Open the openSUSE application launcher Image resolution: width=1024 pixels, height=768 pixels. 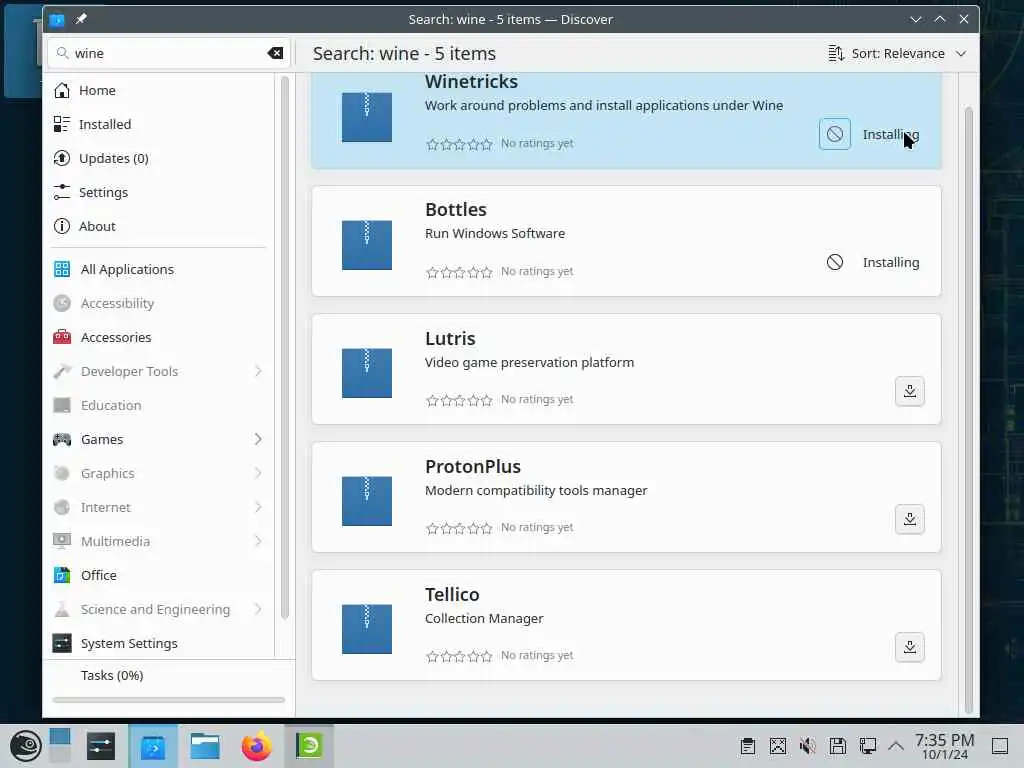point(25,746)
